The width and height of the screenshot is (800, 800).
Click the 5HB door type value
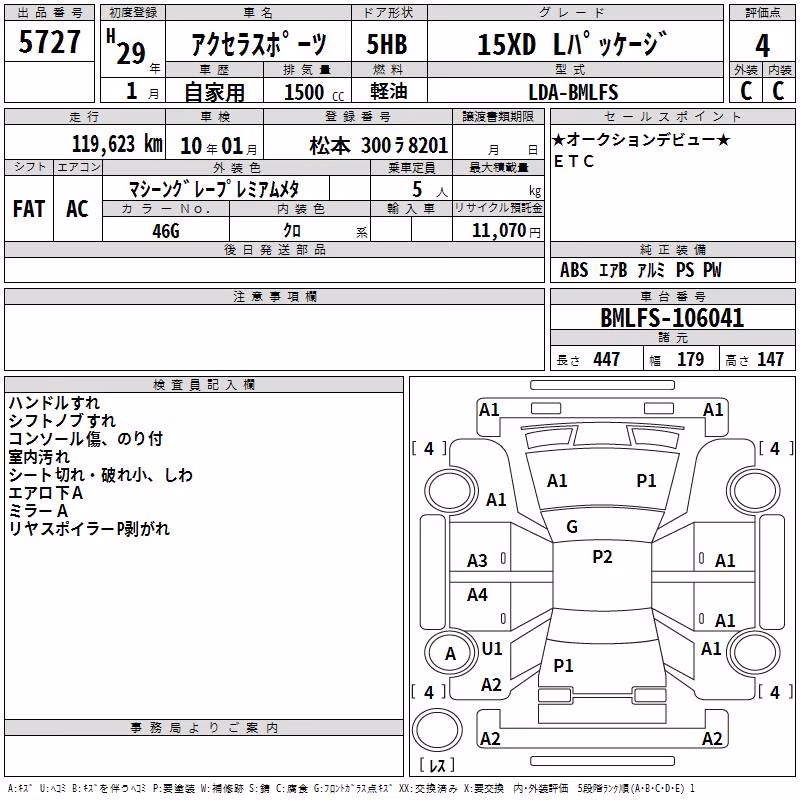[x=387, y=44]
